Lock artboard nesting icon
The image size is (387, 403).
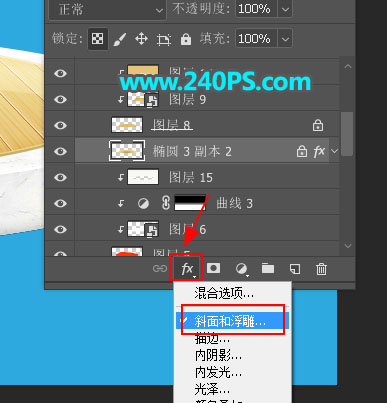pyautogui.click(x=164, y=40)
